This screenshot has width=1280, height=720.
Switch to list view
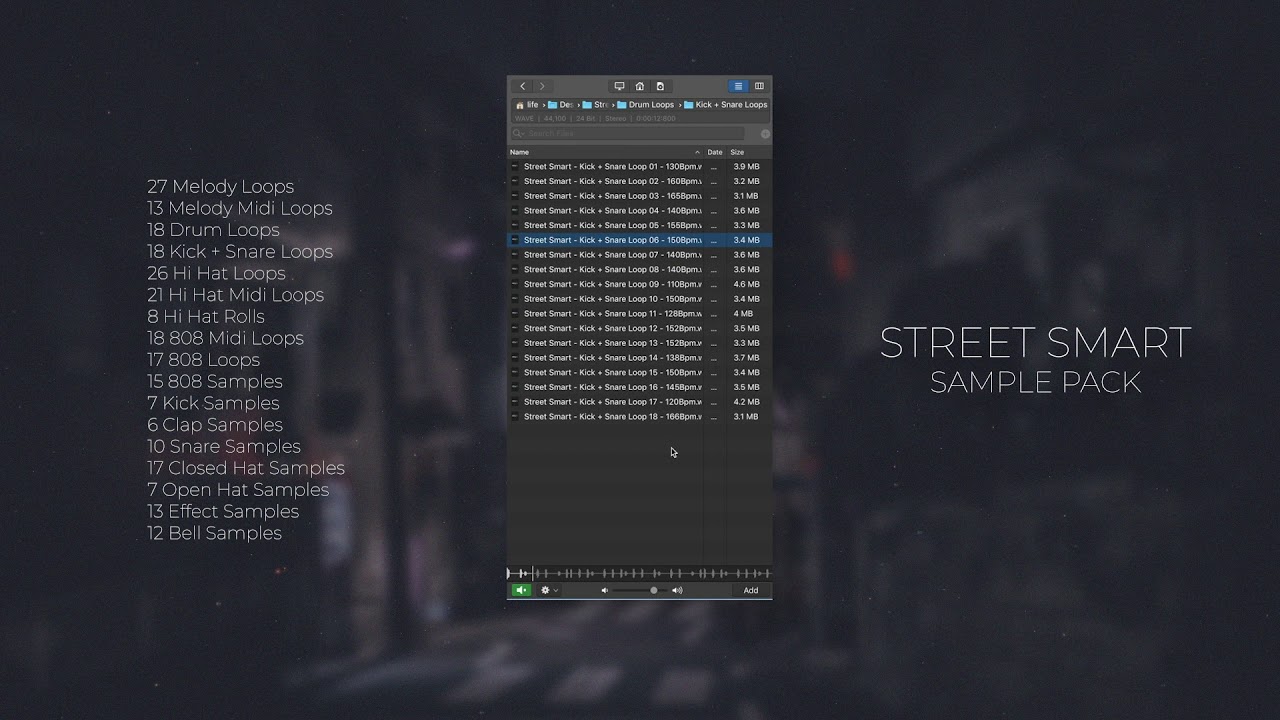tap(738, 86)
